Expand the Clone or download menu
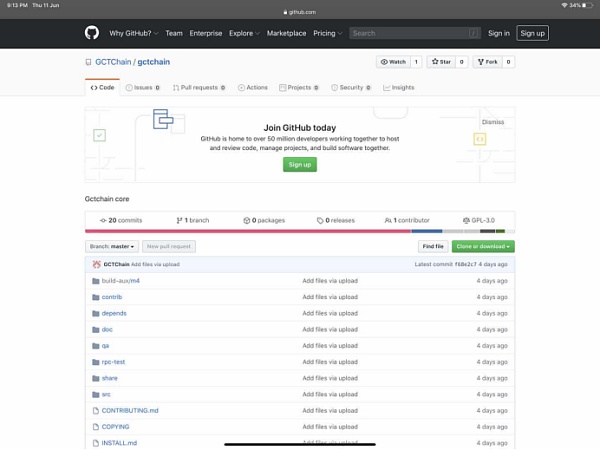 tap(483, 246)
